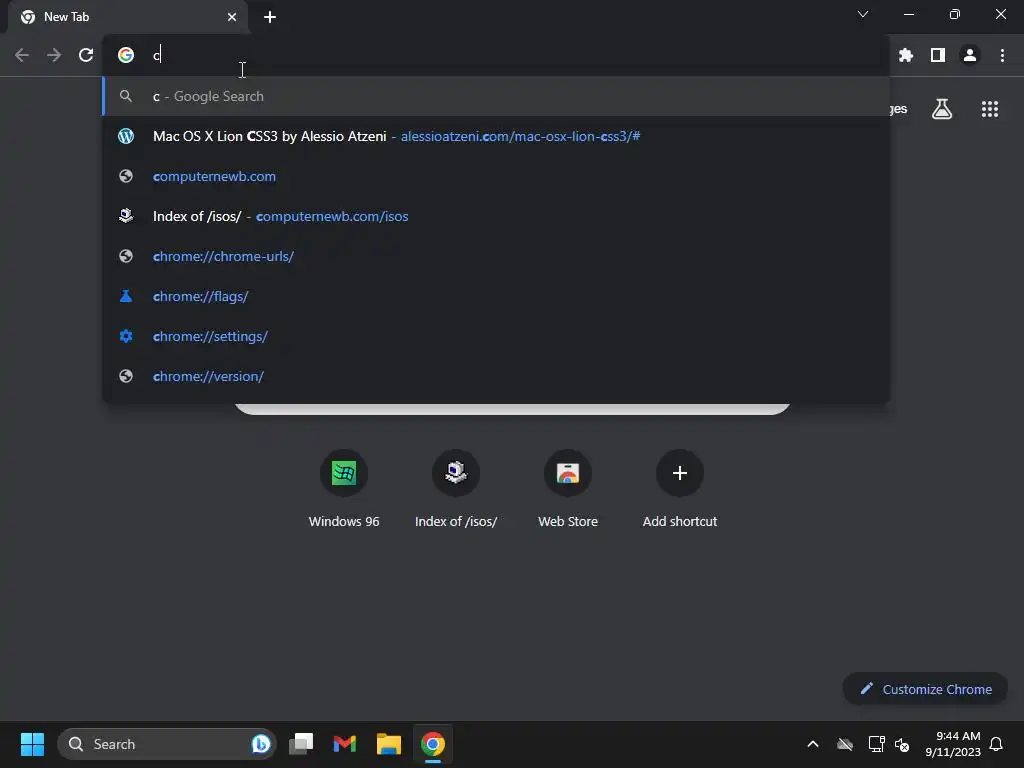Launch Gmail from the taskbar
Image resolution: width=1024 pixels, height=768 pixels.
coord(345,744)
